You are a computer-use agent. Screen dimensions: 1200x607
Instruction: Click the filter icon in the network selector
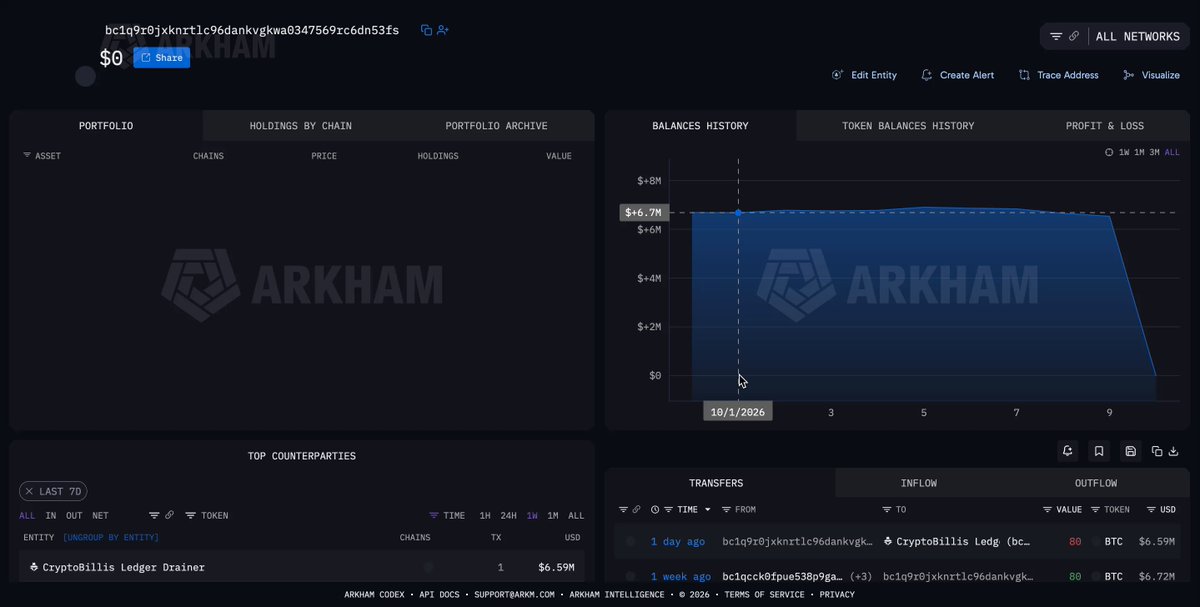tap(1056, 36)
